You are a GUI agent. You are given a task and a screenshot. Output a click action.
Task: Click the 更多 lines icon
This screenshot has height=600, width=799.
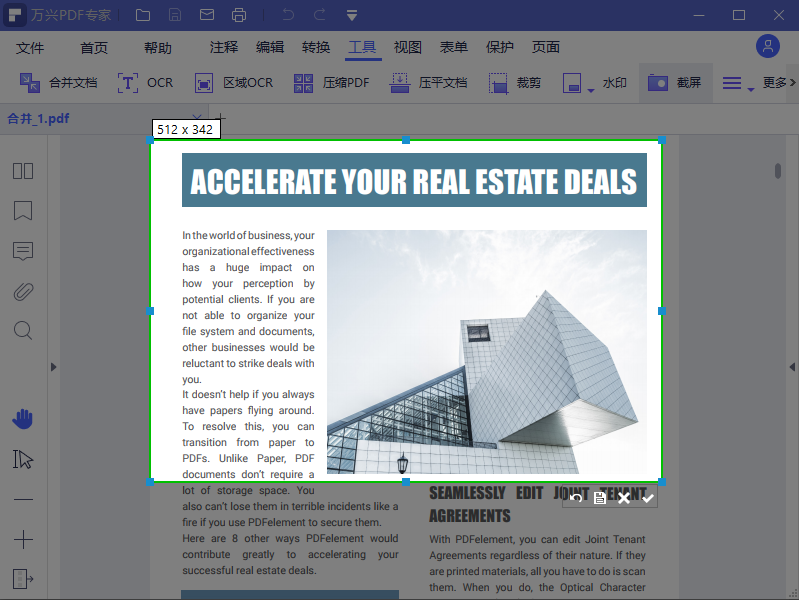click(732, 83)
